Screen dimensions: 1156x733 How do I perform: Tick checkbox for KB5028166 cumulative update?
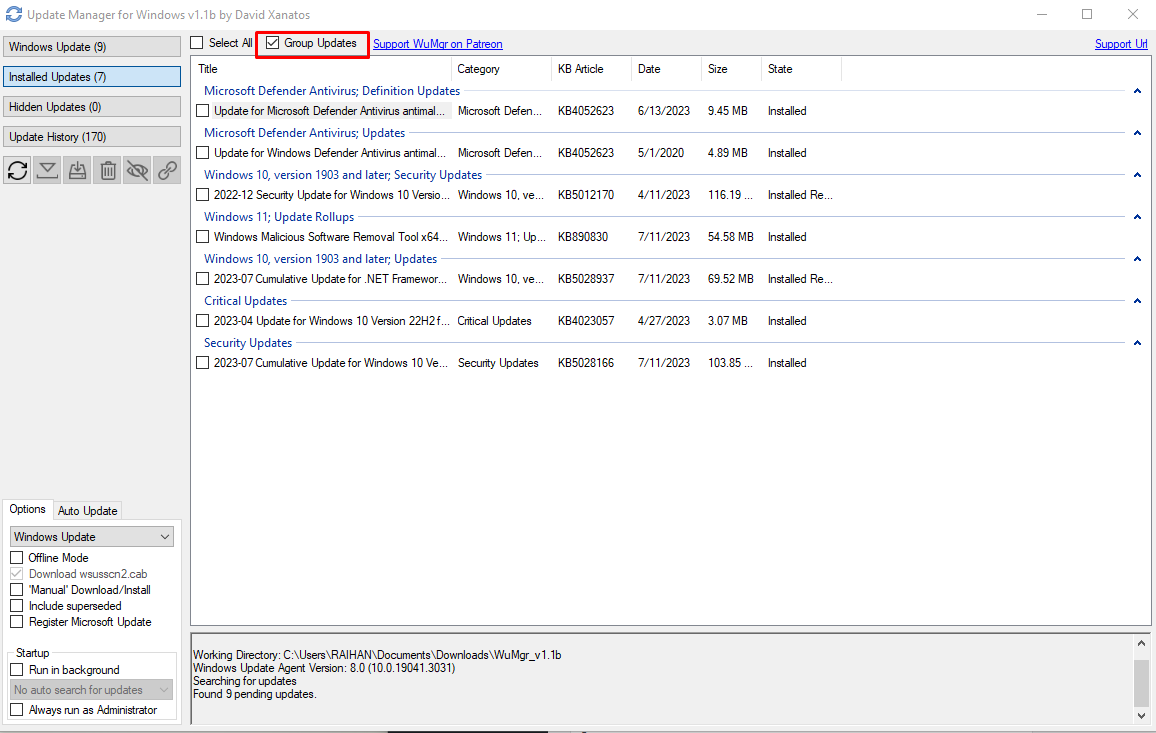pos(203,363)
